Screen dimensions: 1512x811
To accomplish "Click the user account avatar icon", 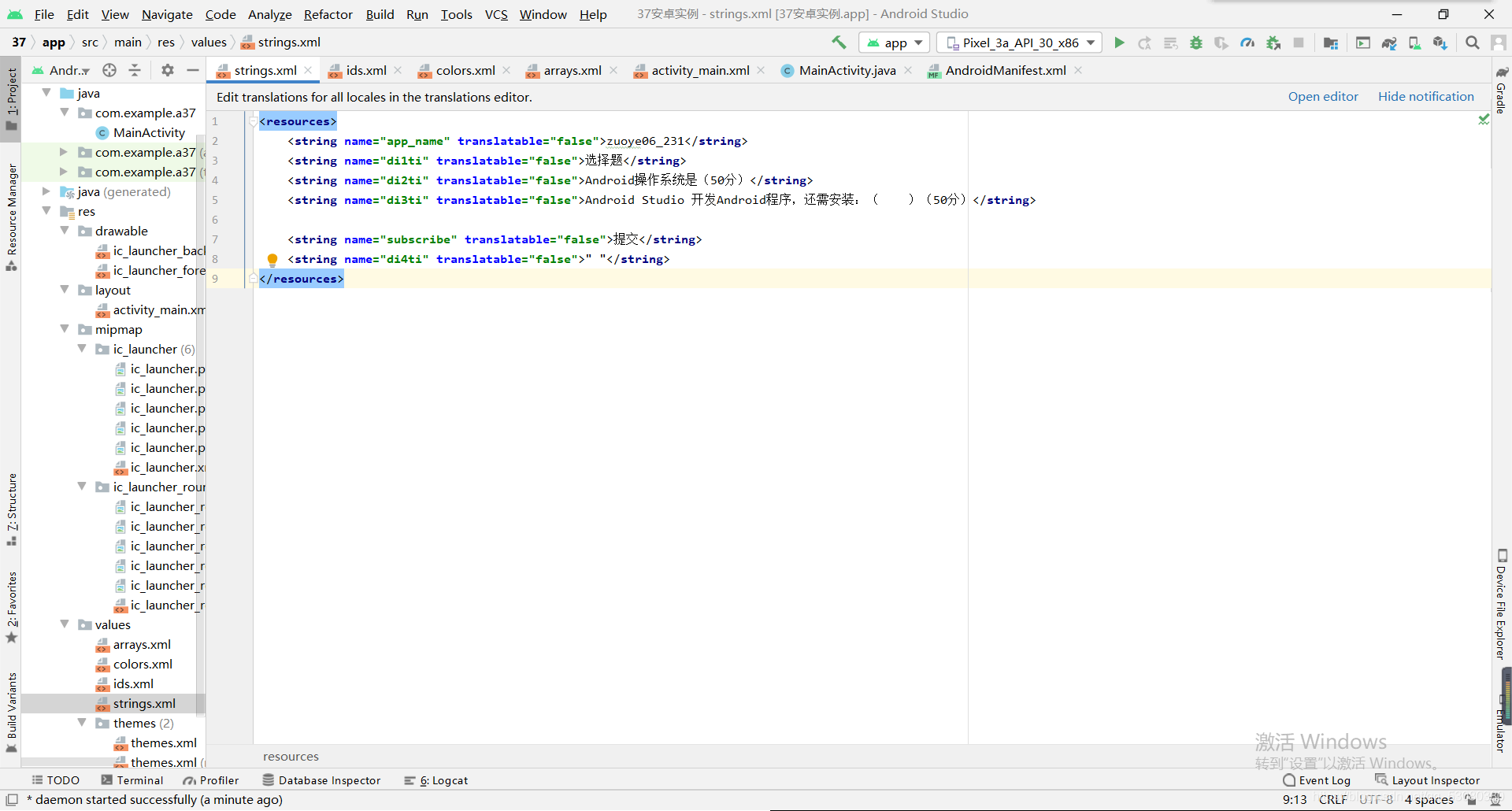I will (x=1498, y=43).
